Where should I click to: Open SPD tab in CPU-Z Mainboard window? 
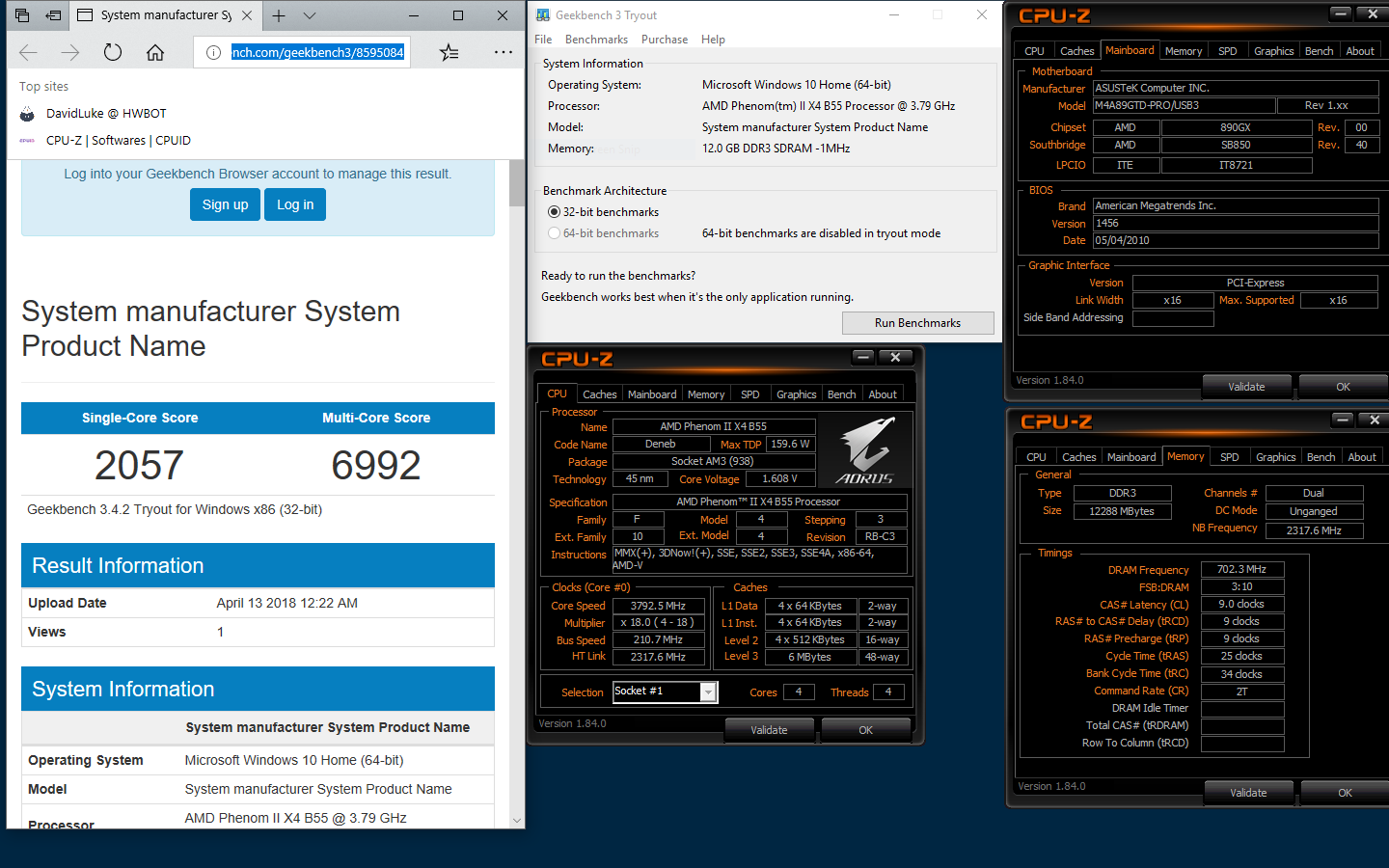1228,51
